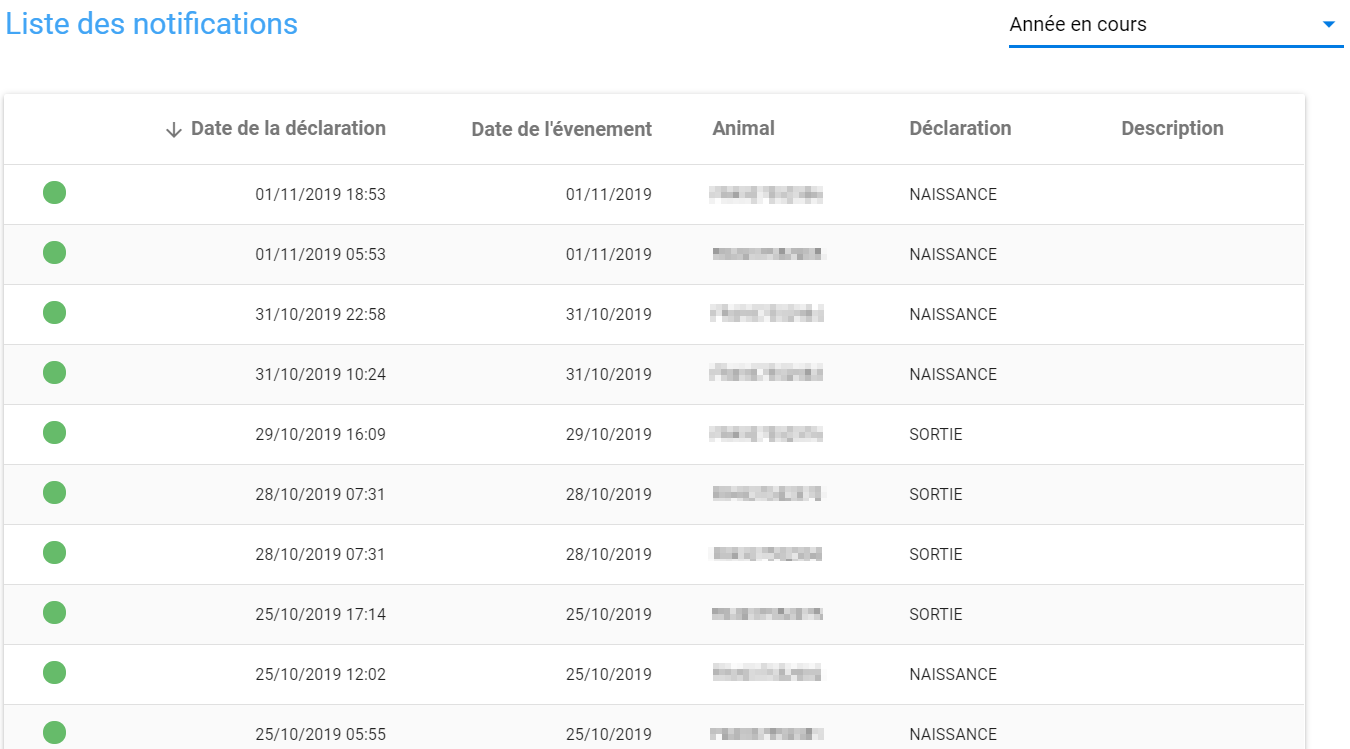Click the "Animal" column header
The height and width of the screenshot is (749, 1350).
click(x=744, y=128)
